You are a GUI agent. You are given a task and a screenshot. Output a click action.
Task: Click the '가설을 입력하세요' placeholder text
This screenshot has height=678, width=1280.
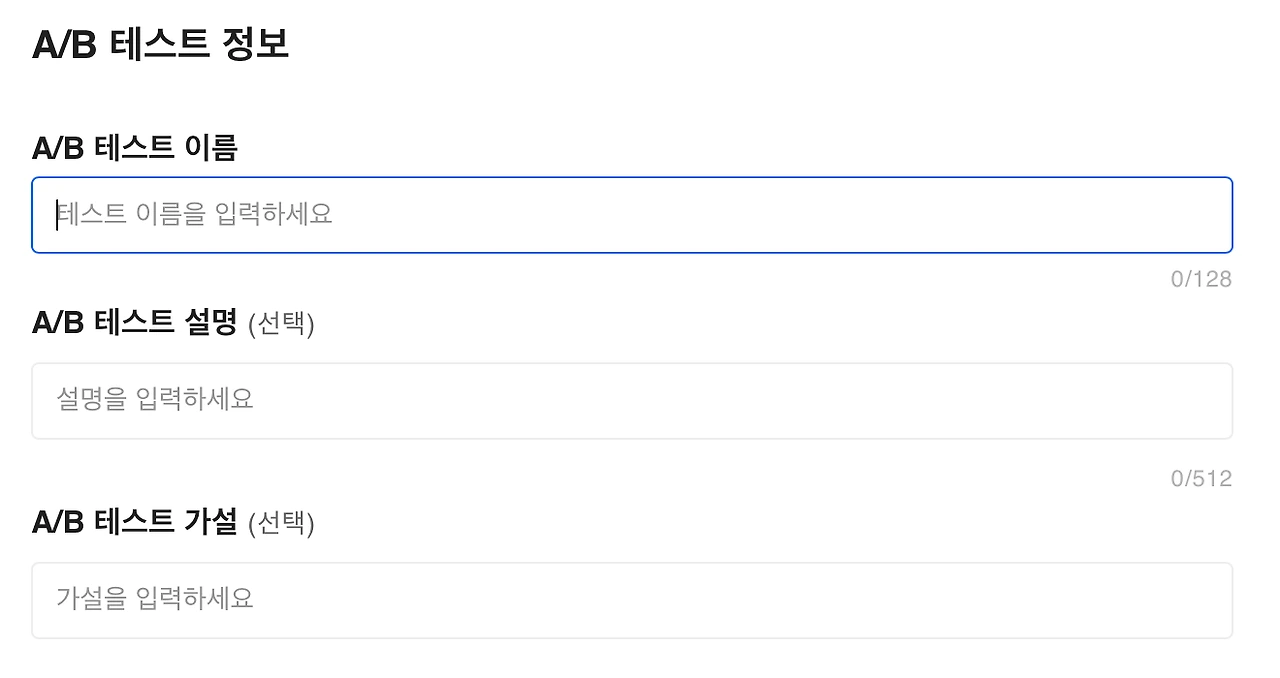[155, 599]
